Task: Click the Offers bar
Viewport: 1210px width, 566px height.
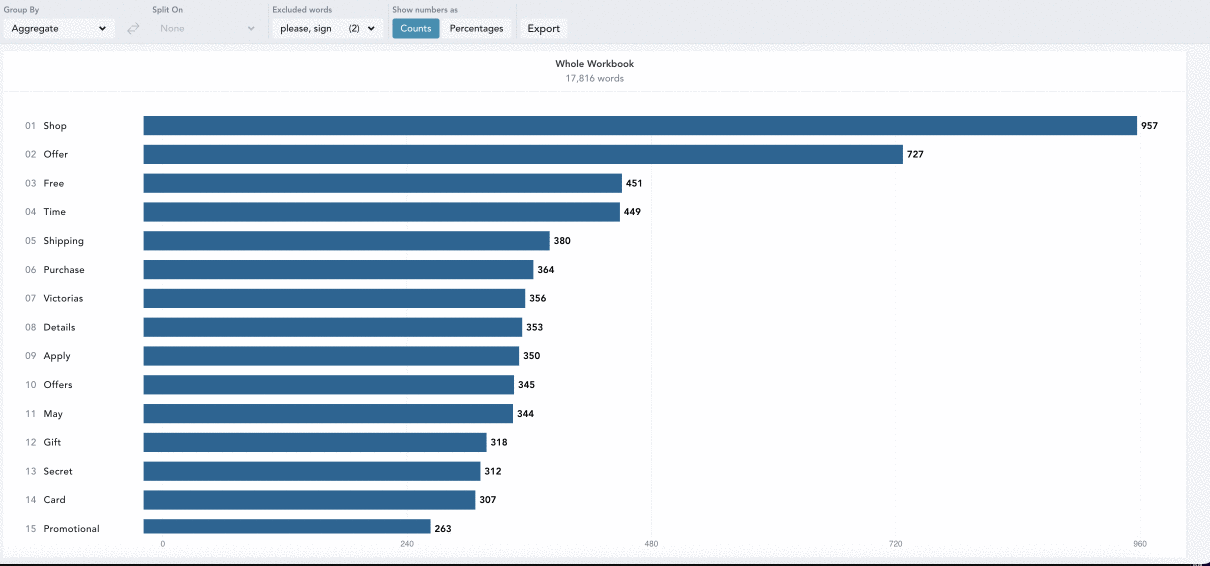Action: coord(329,385)
